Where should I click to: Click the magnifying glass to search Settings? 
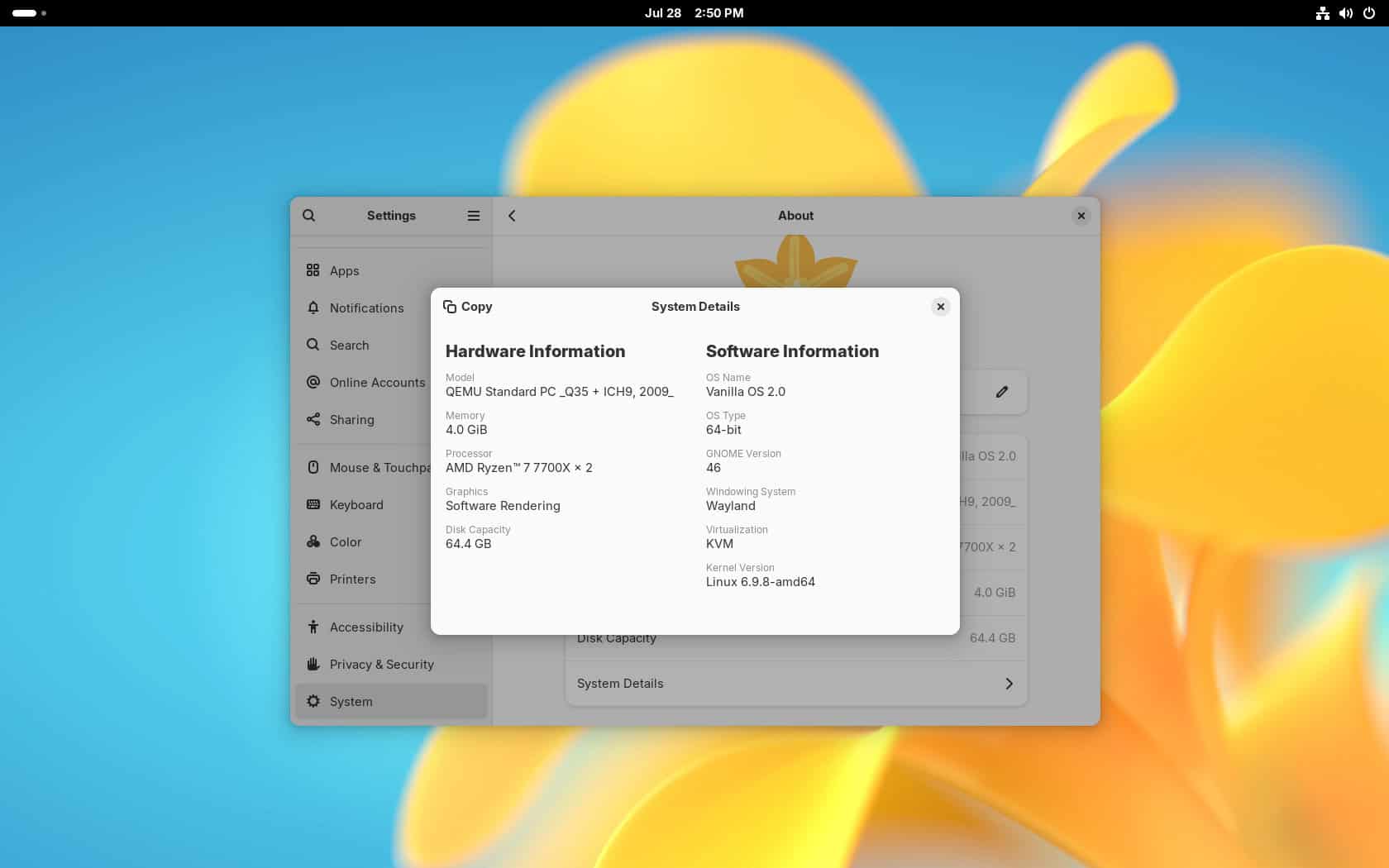(308, 215)
